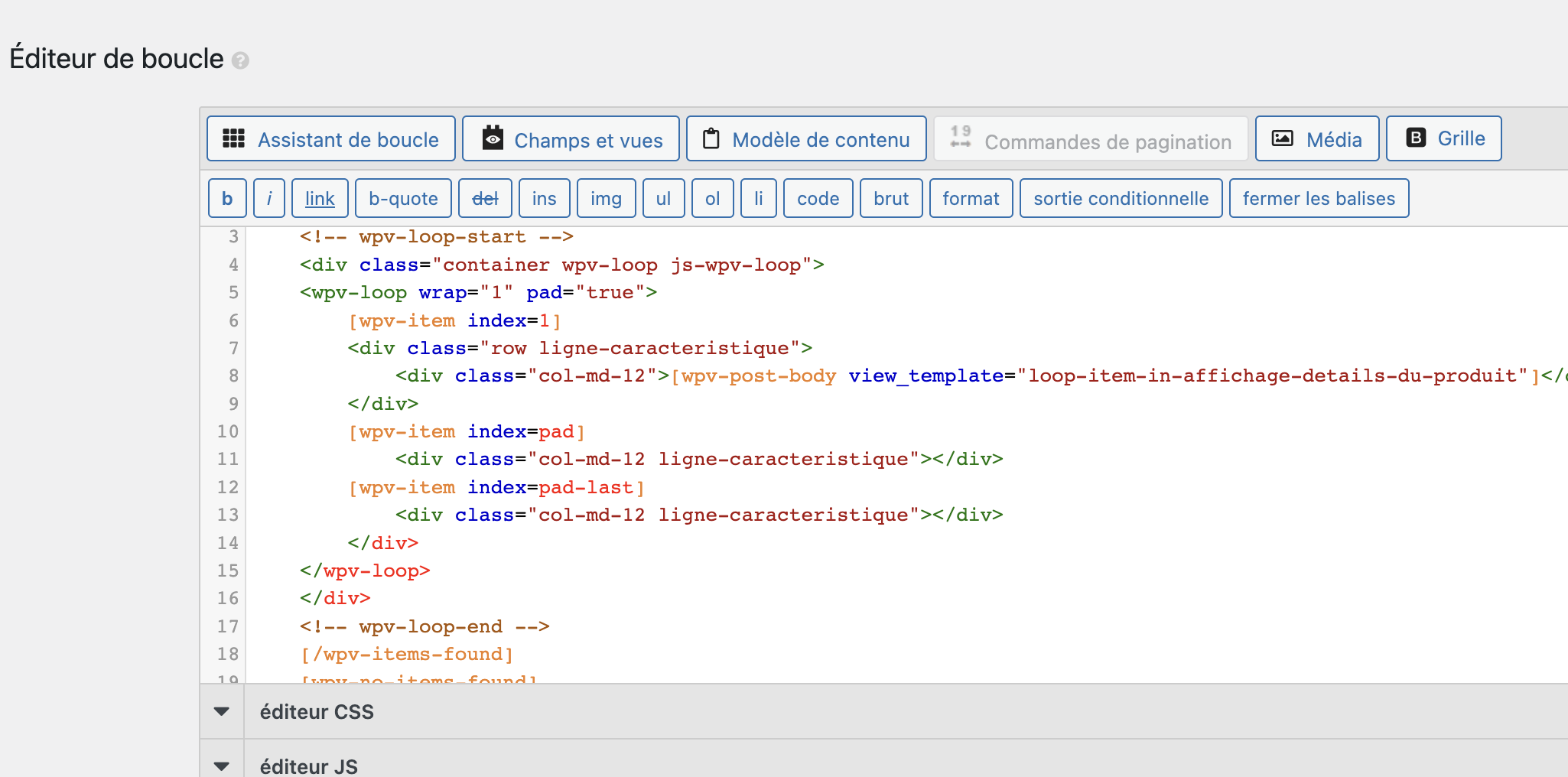Click Commandes de pagination button

coord(1091,138)
